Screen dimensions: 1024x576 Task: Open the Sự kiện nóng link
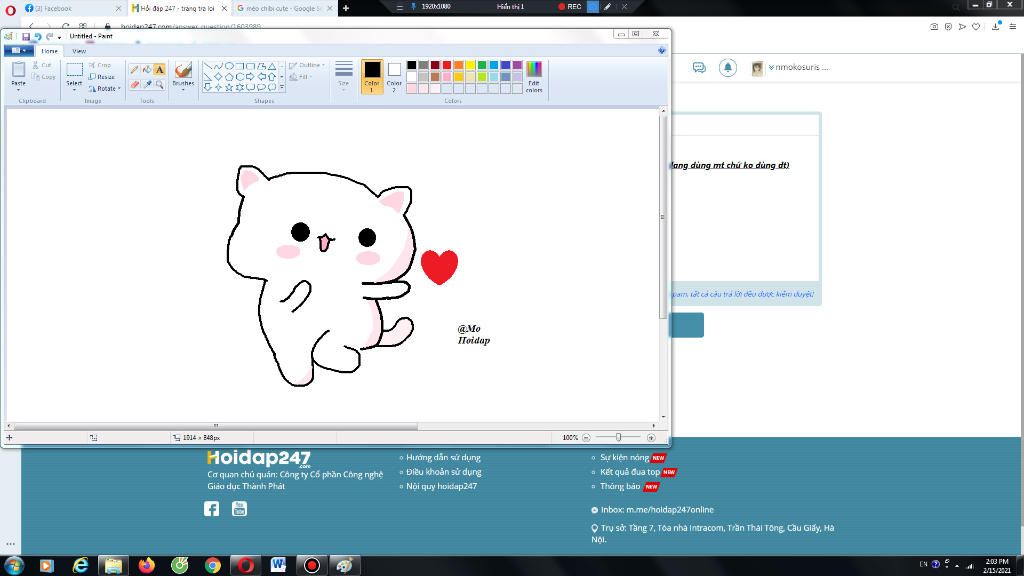624,457
